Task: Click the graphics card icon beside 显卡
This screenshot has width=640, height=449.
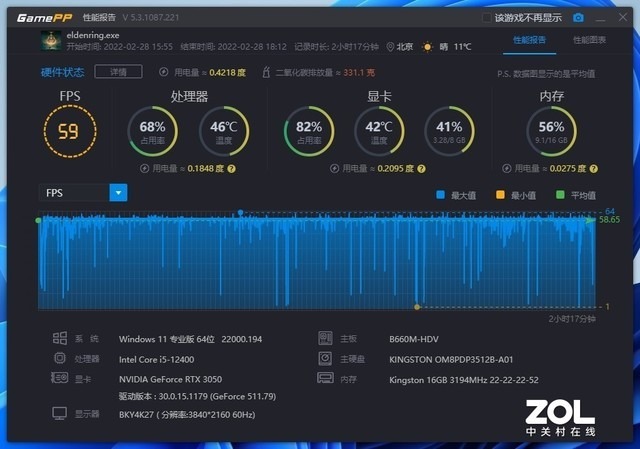Action: (60, 378)
